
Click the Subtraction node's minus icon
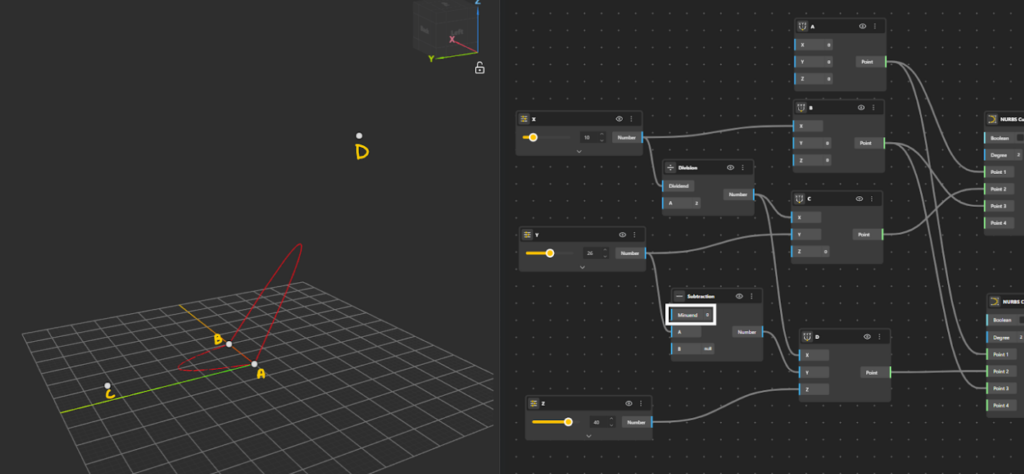point(680,297)
